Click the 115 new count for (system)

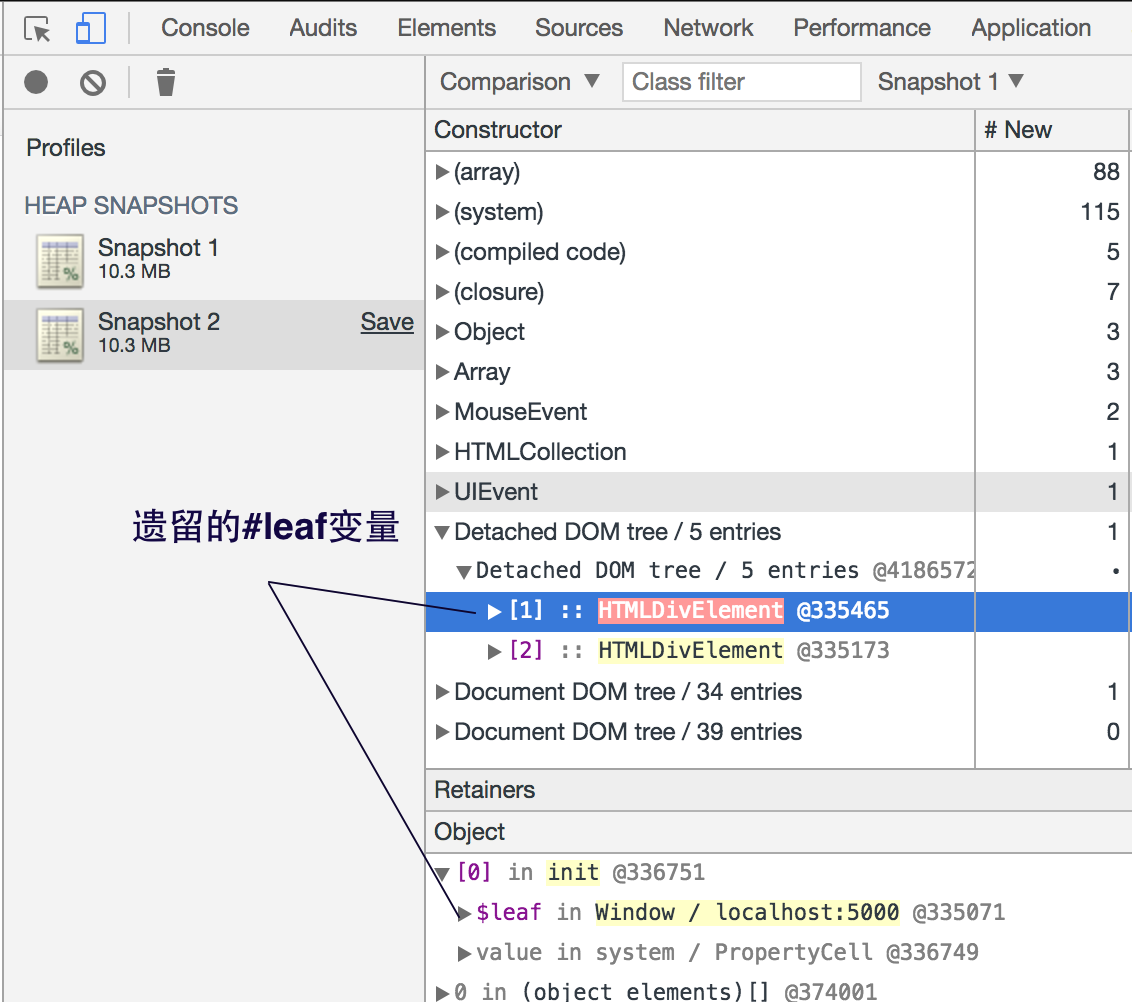coord(1100,212)
